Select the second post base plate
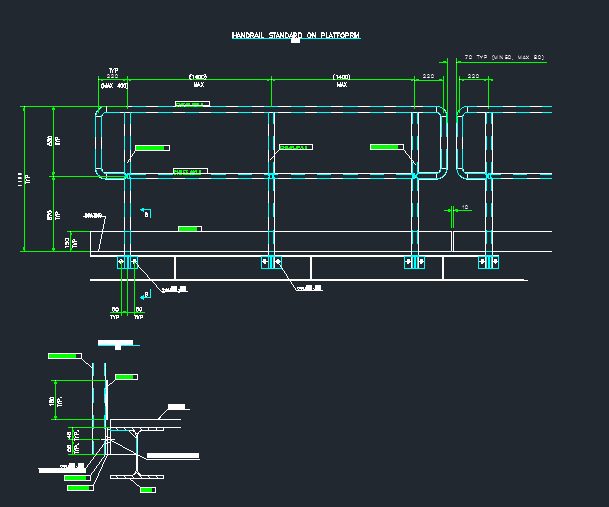609x507 pixels. pyautogui.click(x=270, y=263)
